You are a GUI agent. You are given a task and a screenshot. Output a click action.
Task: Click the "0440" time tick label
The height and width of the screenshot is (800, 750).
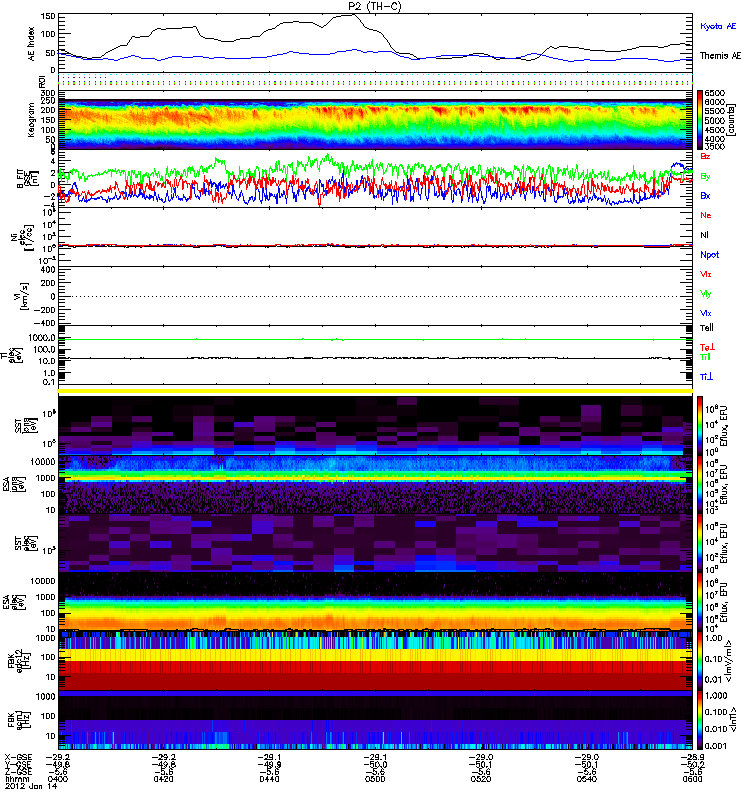(269, 779)
